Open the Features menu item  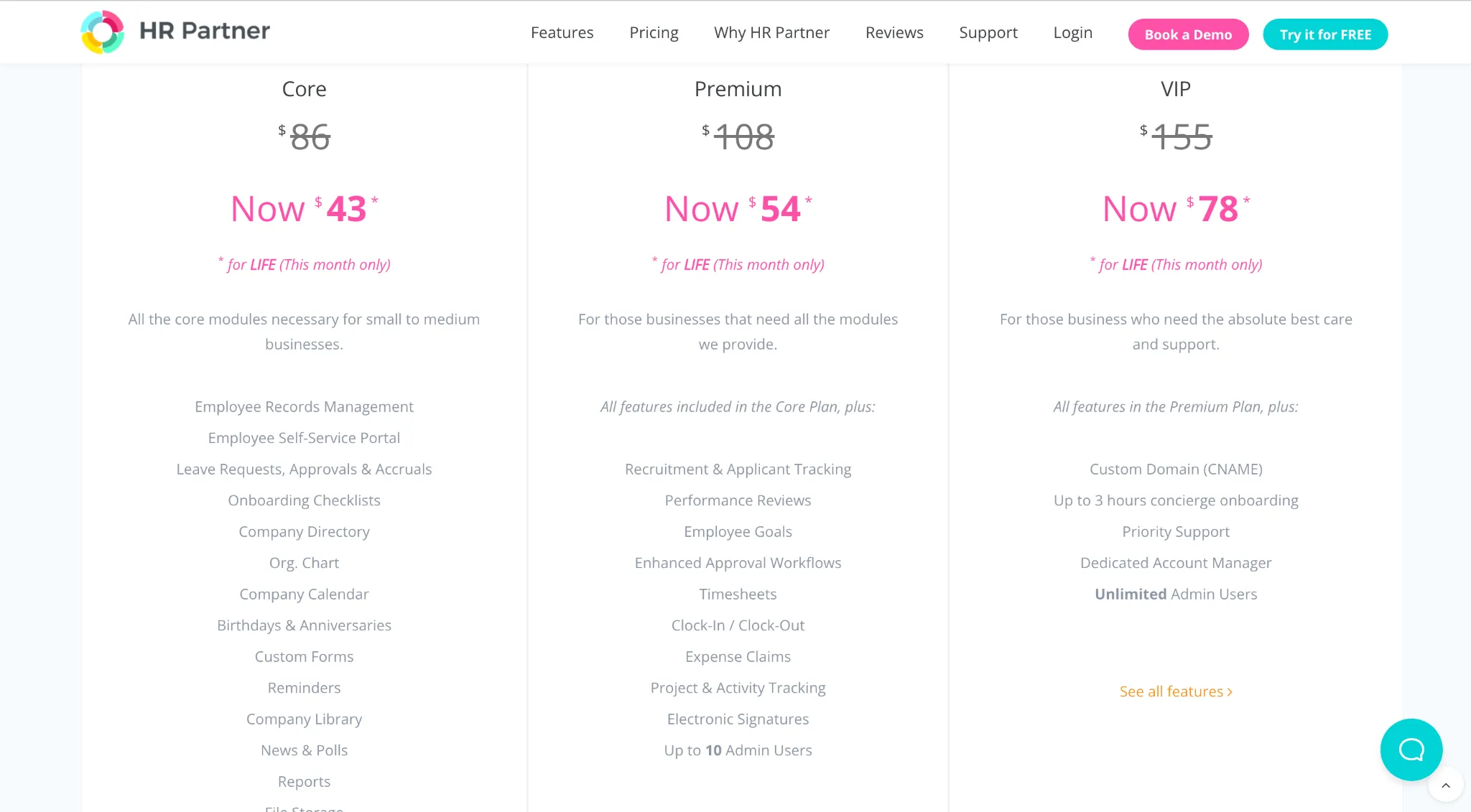point(562,33)
